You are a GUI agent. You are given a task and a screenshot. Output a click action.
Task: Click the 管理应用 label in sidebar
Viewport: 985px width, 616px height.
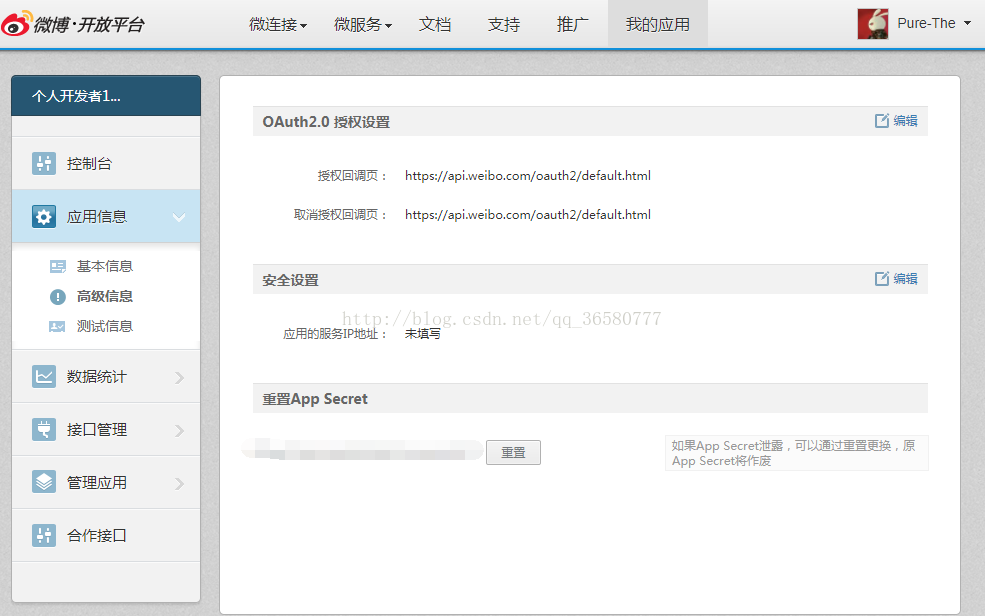tap(97, 482)
